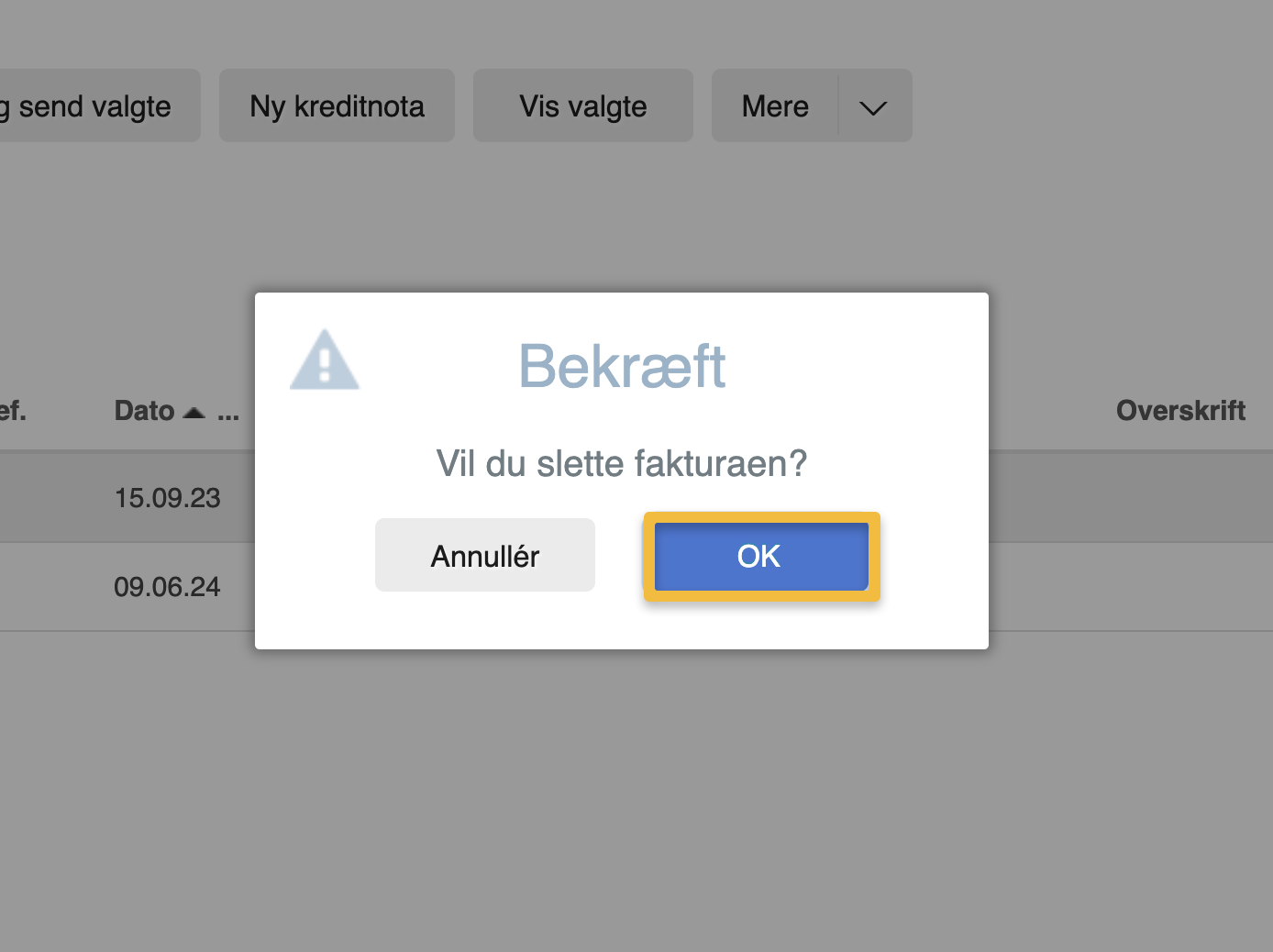Click the Bekræft dialog title
Screen dimensions: 1273x952
click(x=622, y=365)
